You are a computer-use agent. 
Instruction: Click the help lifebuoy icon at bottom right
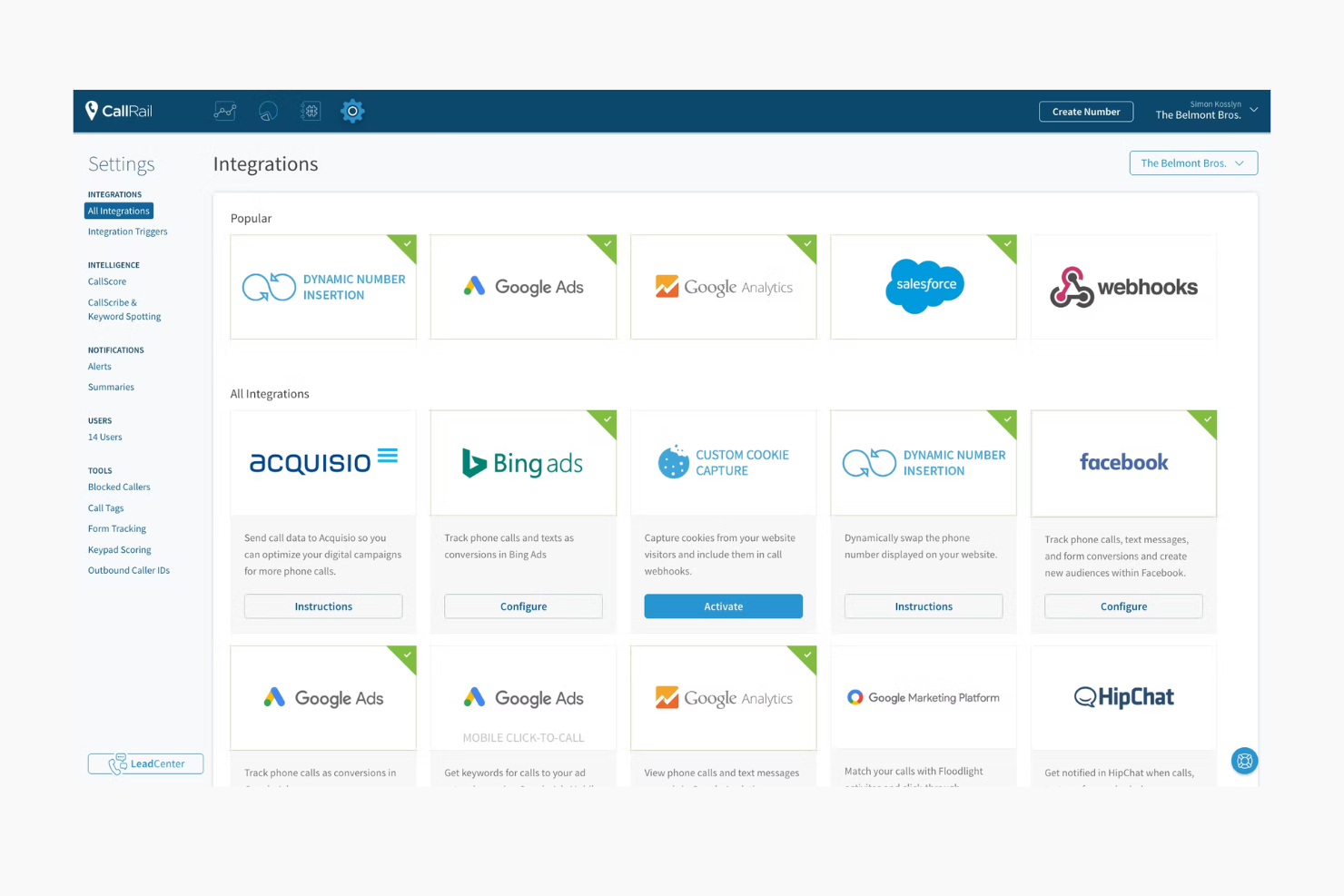click(x=1244, y=761)
